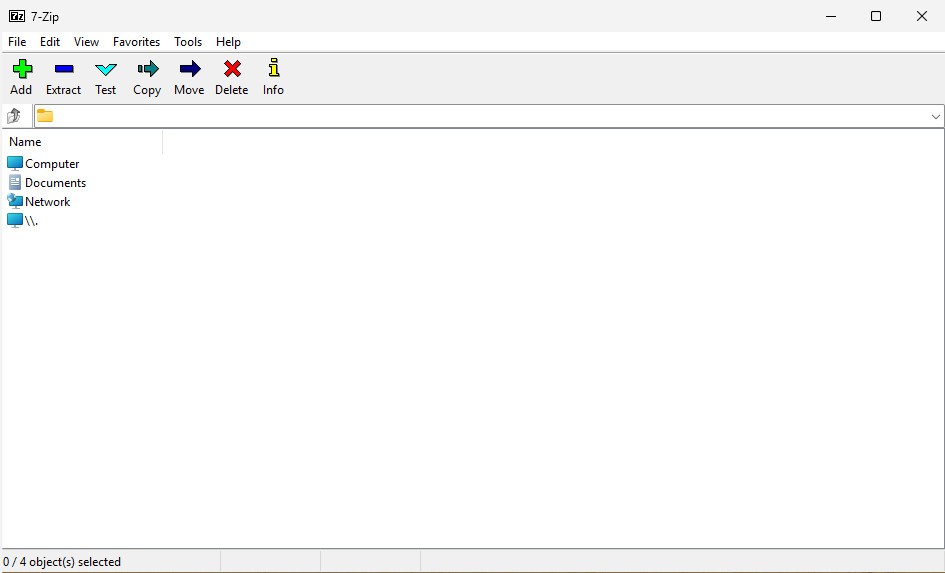Open the yellow Info icon
Screen dimensions: 945x573
click(x=273, y=69)
